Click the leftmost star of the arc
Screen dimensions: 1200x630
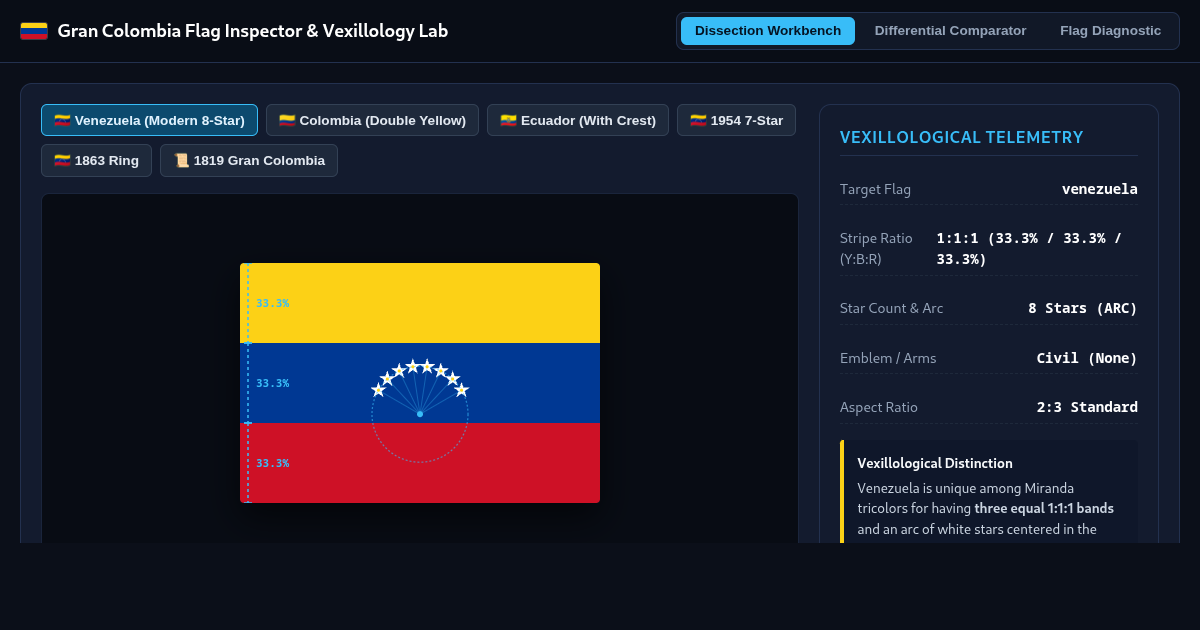click(378, 390)
